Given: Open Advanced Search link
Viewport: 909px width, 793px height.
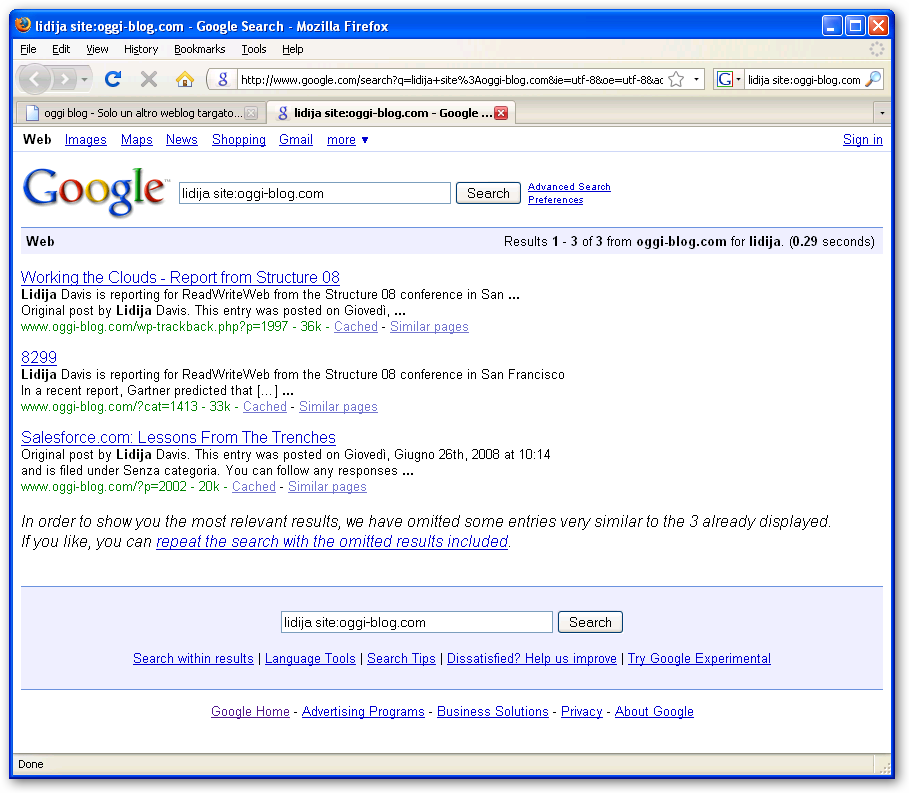Looking at the screenshot, I should pyautogui.click(x=569, y=187).
